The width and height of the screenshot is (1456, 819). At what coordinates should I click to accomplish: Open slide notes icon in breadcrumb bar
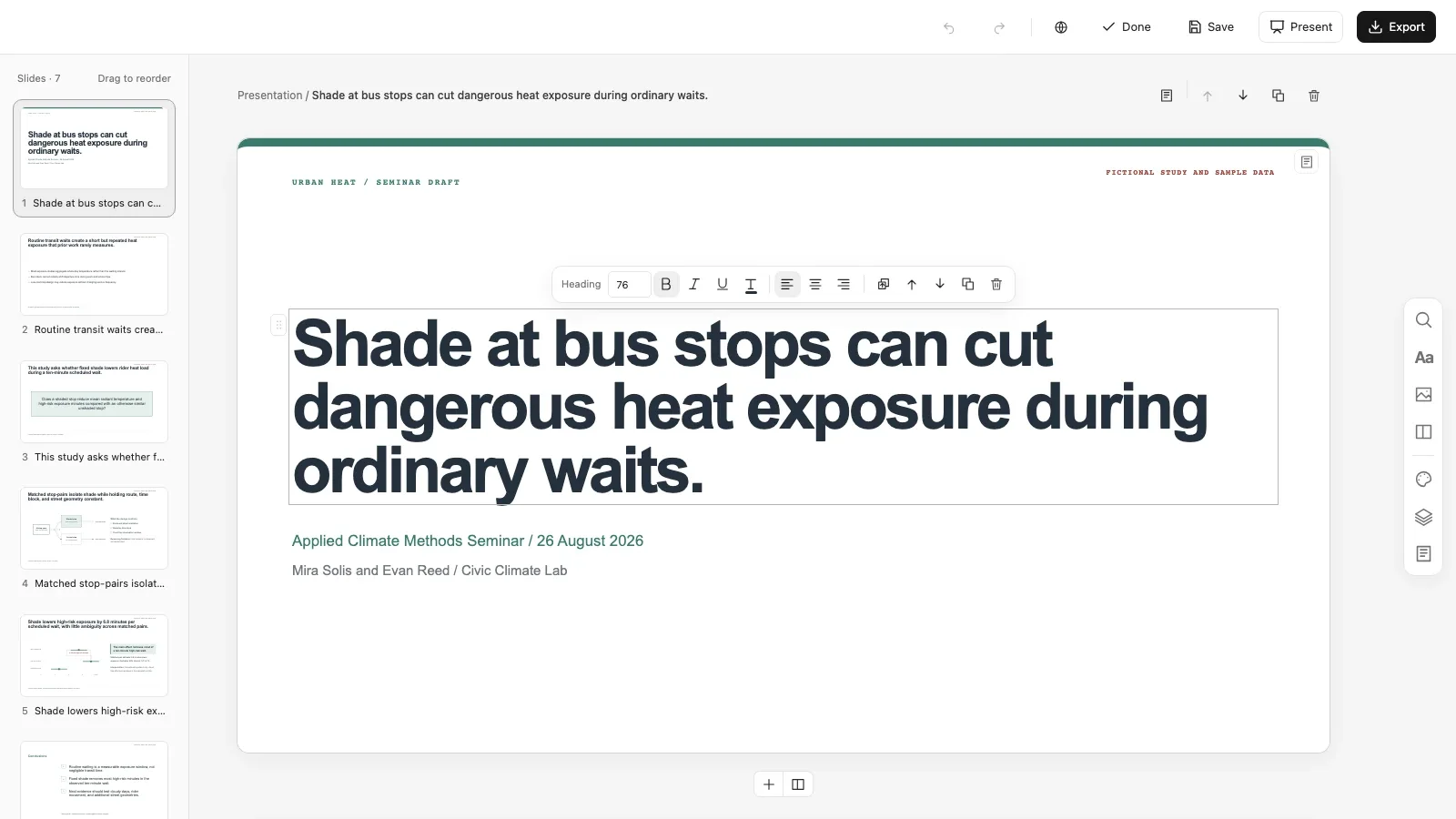coord(1167,96)
